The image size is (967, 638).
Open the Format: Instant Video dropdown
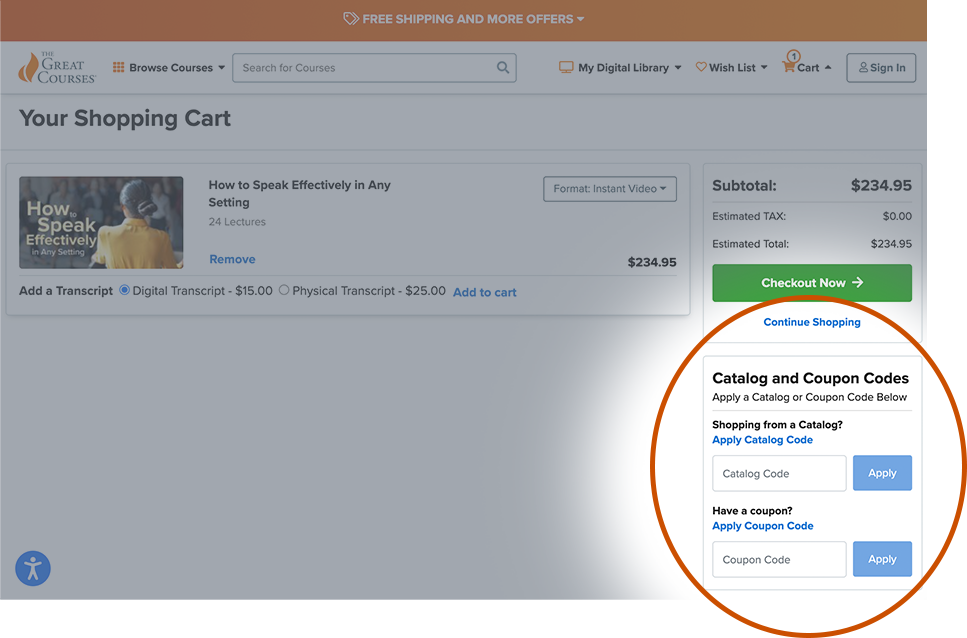point(609,188)
